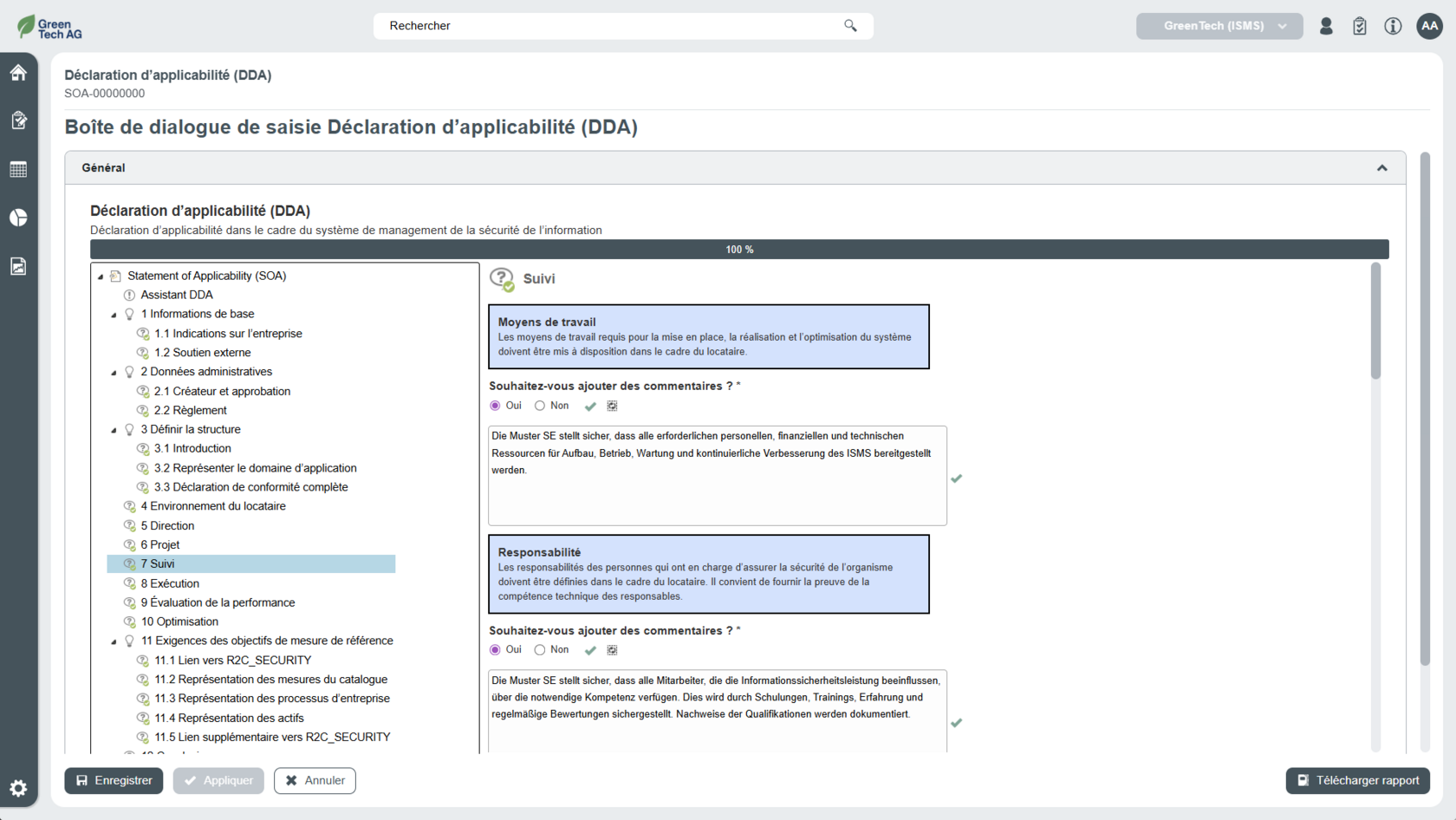This screenshot has width=1456, height=820.
Task: Open the GreenTech (ISMS) dropdown
Action: click(x=1219, y=26)
